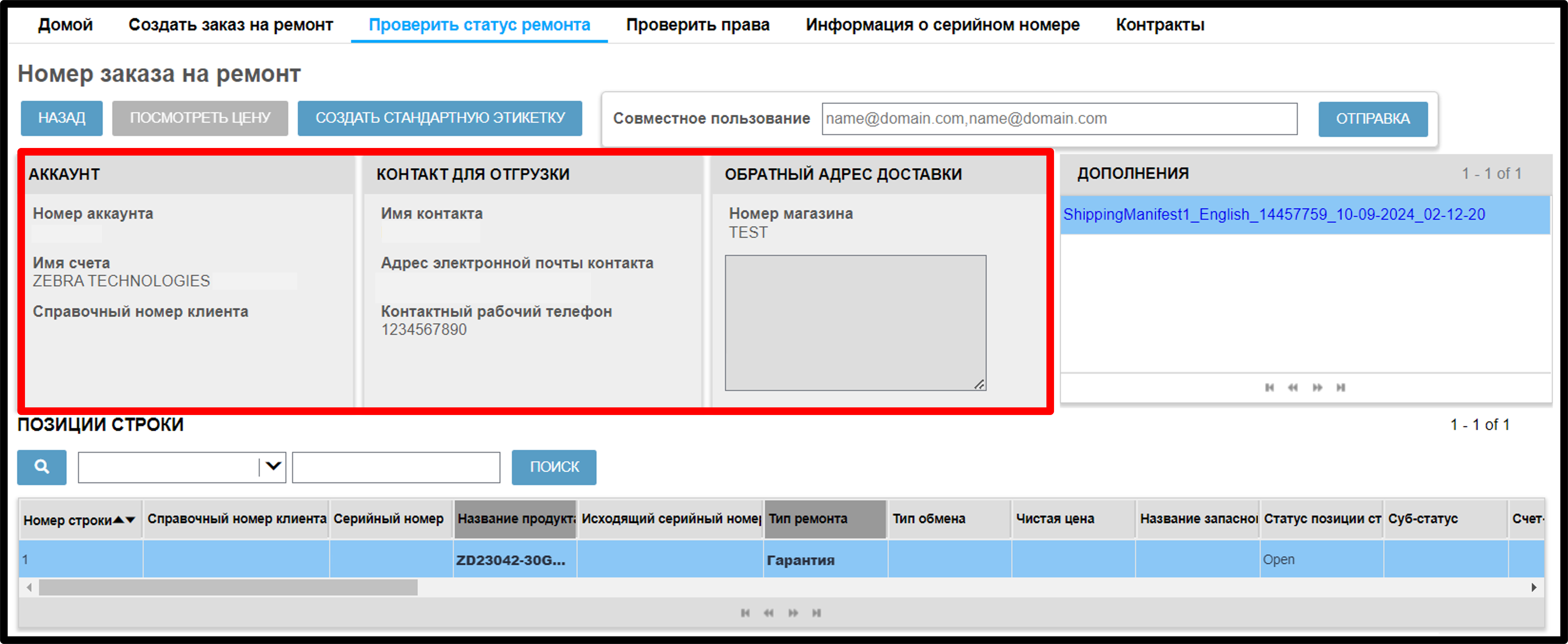The image size is (1568, 644).
Task: Switch to Проверить права tab
Action: (x=697, y=25)
